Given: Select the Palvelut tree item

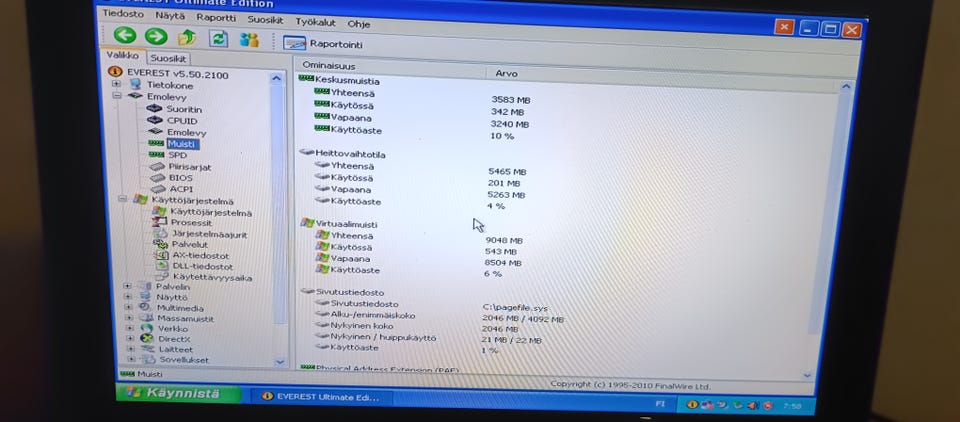Looking at the screenshot, I should click(x=190, y=244).
